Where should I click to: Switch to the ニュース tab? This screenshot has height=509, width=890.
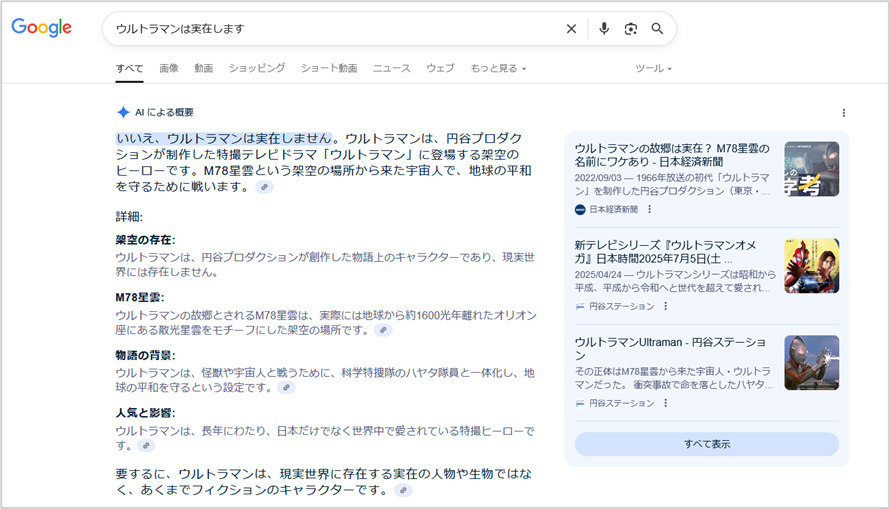click(392, 68)
